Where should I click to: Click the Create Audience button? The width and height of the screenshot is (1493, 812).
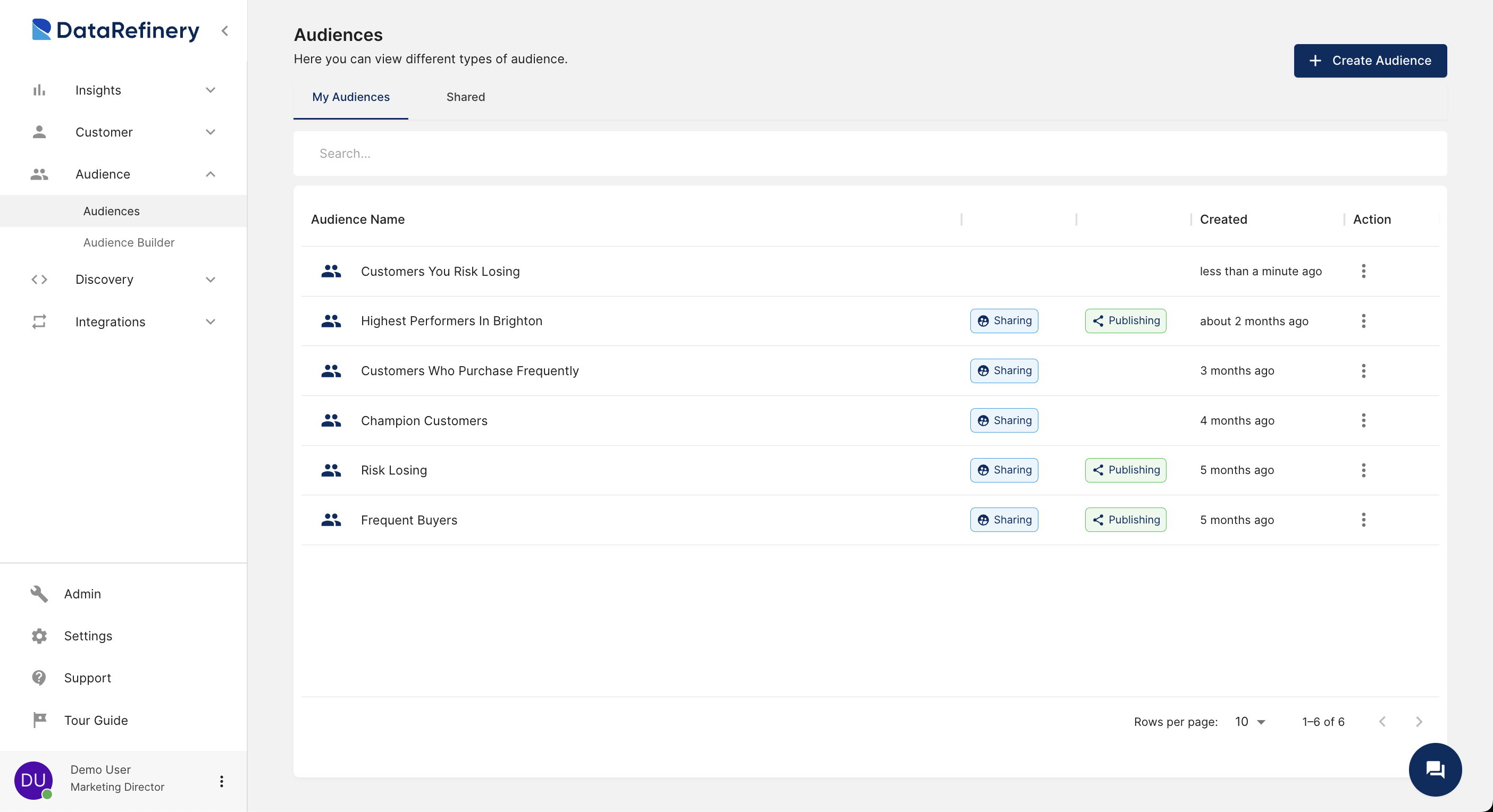pyautogui.click(x=1370, y=60)
